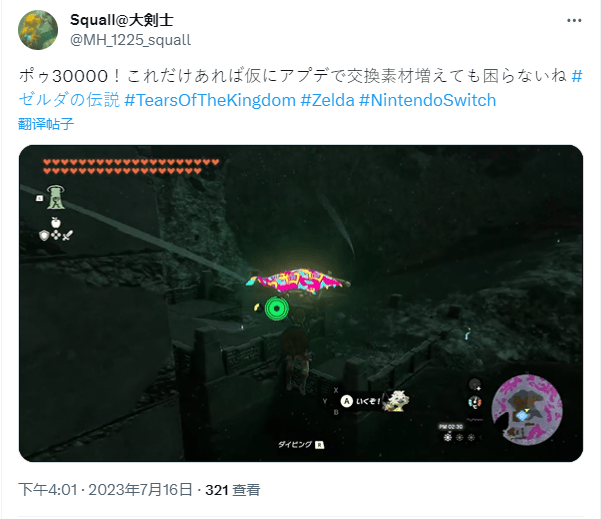The image size is (601, 519).
Task: Open the @MH_1225_squall handle
Action: tap(130, 40)
